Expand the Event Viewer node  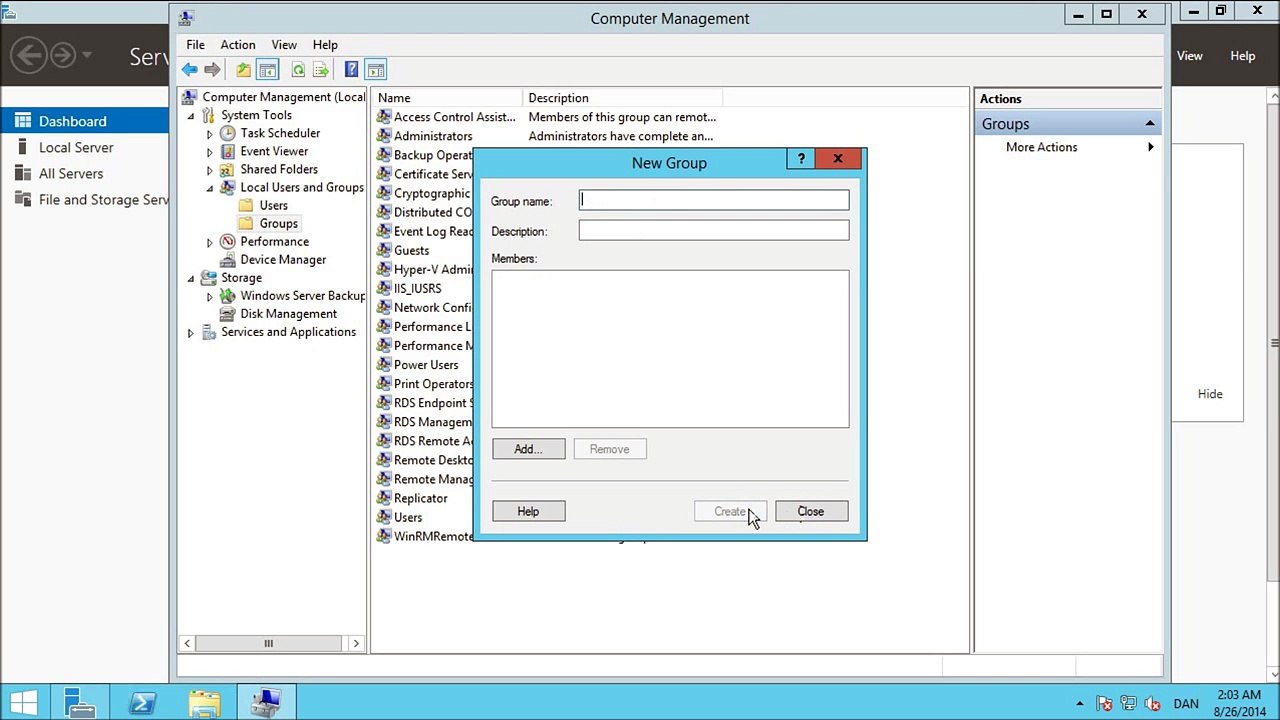click(x=210, y=152)
